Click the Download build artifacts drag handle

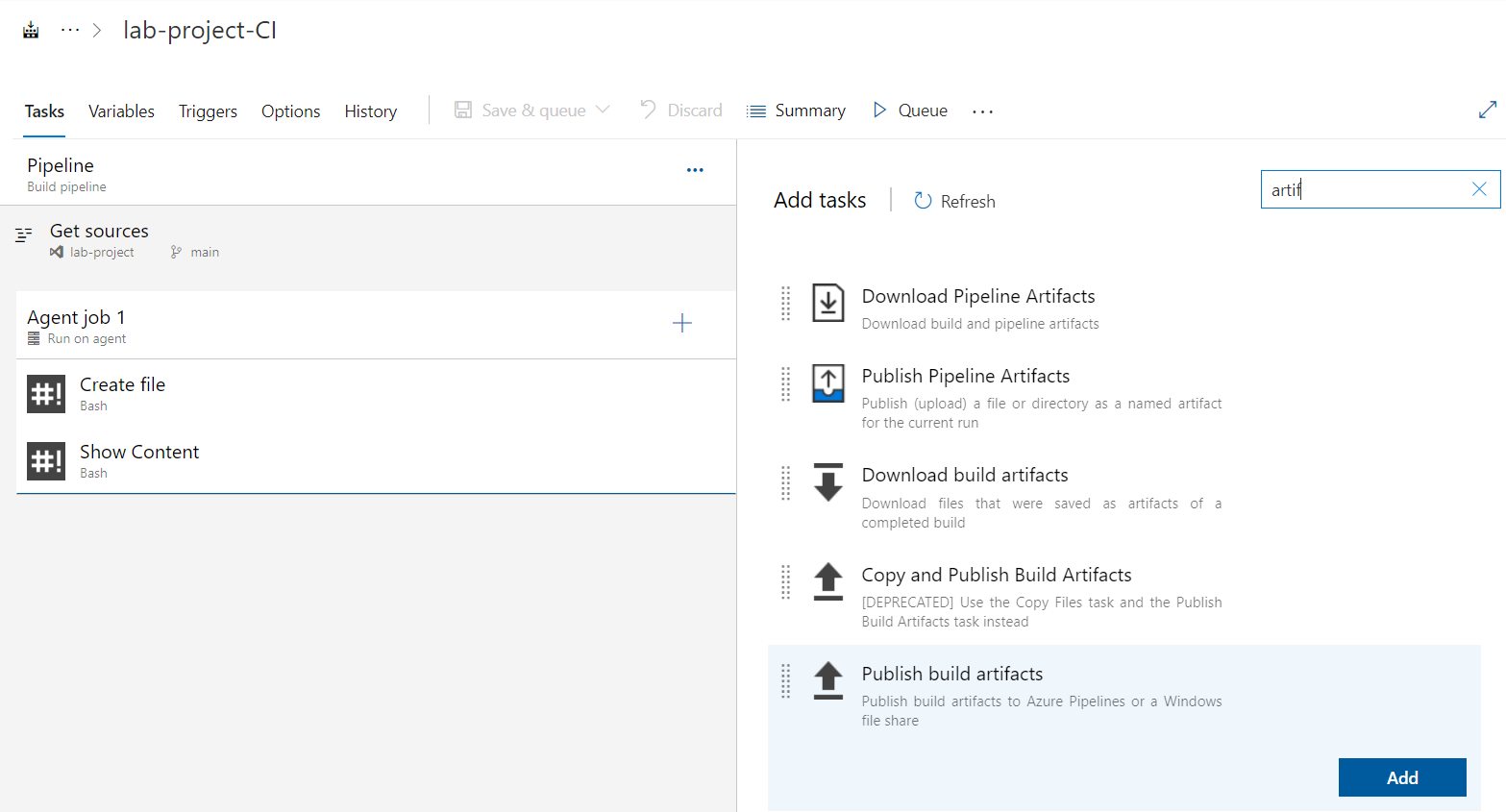(785, 483)
